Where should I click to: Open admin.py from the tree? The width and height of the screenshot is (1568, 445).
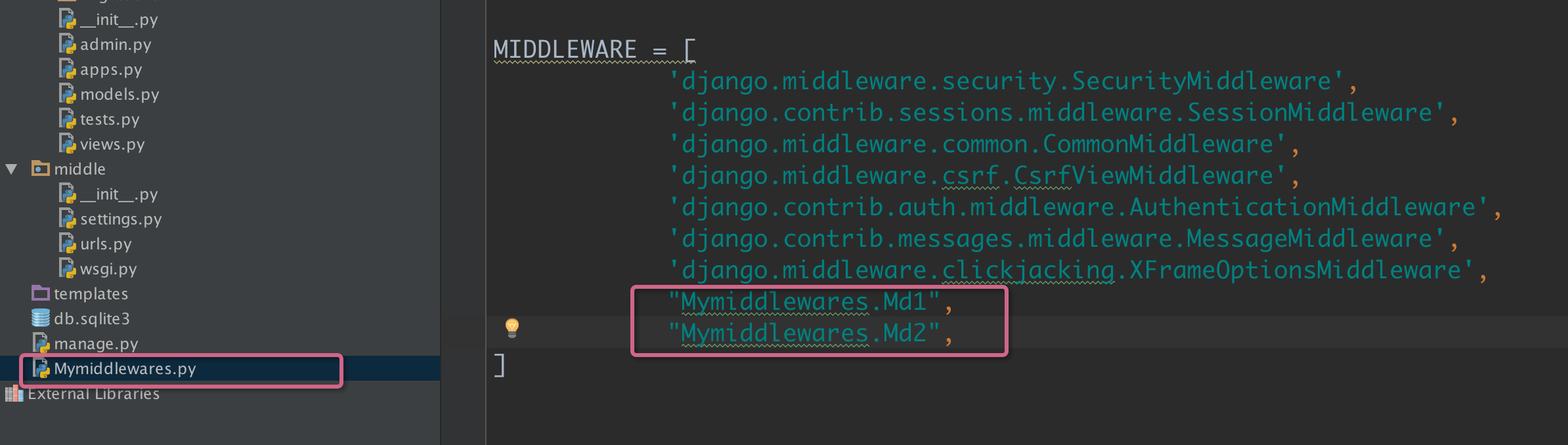tap(116, 45)
